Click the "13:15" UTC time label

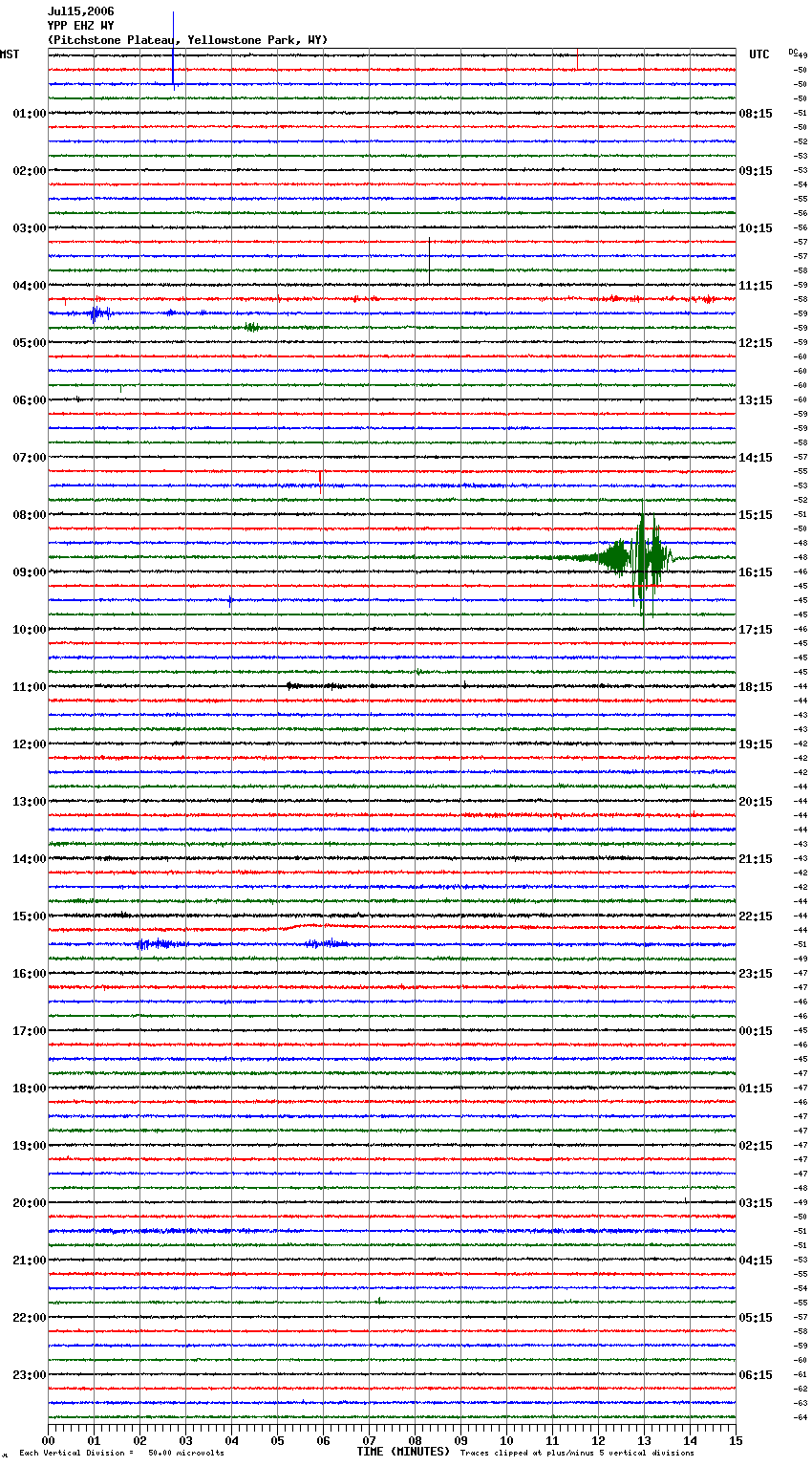point(756,400)
